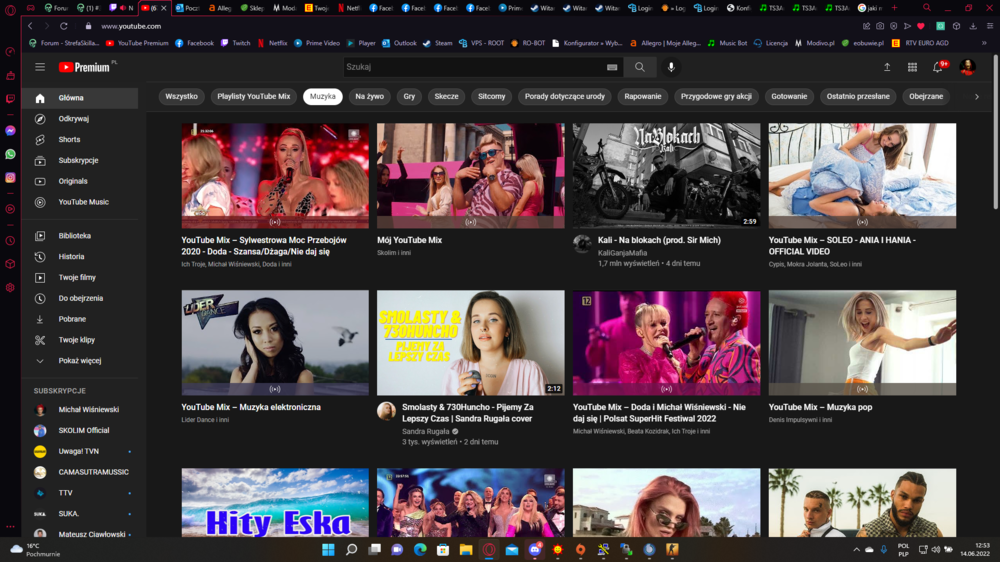This screenshot has width=1000, height=562.
Task: Open Twoje filmy icon in sidebar
Action: tap(40, 277)
